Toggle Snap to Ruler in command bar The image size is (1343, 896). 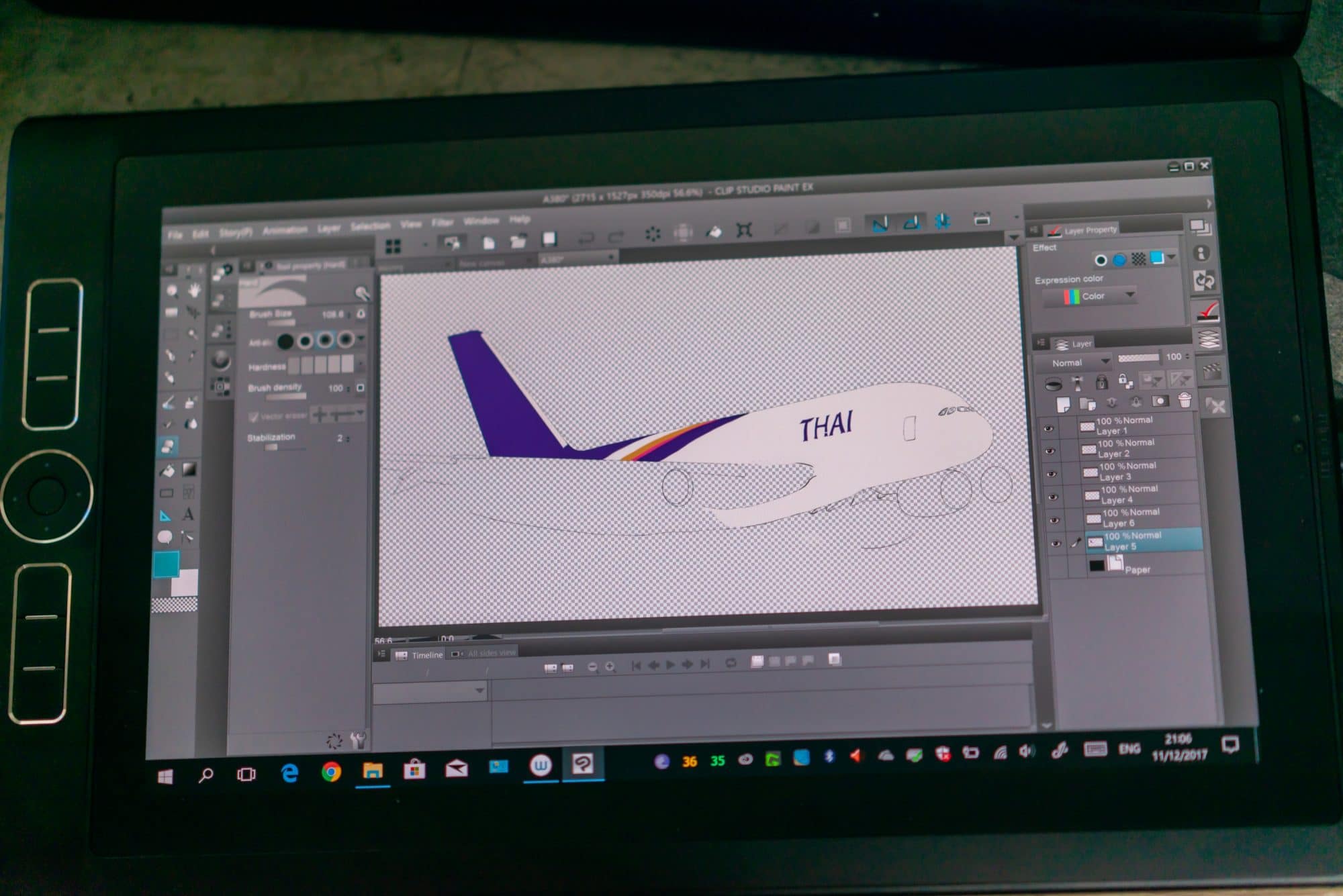click(880, 223)
